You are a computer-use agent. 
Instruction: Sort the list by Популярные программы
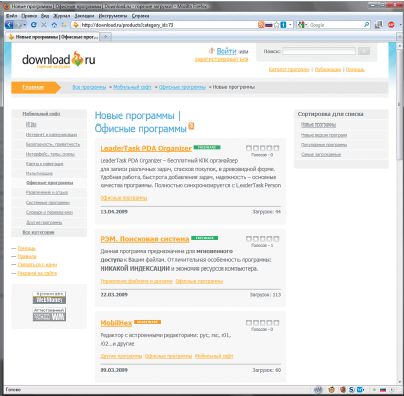click(x=324, y=145)
